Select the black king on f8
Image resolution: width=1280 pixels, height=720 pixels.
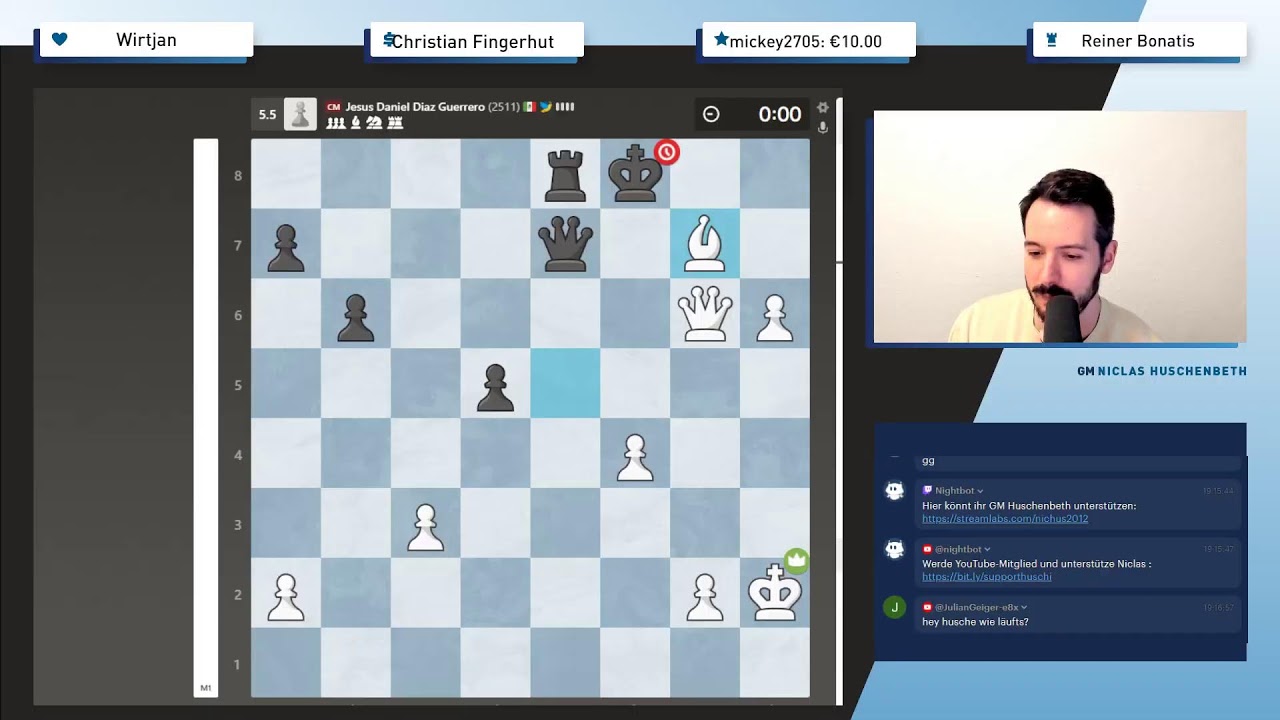[x=634, y=174]
